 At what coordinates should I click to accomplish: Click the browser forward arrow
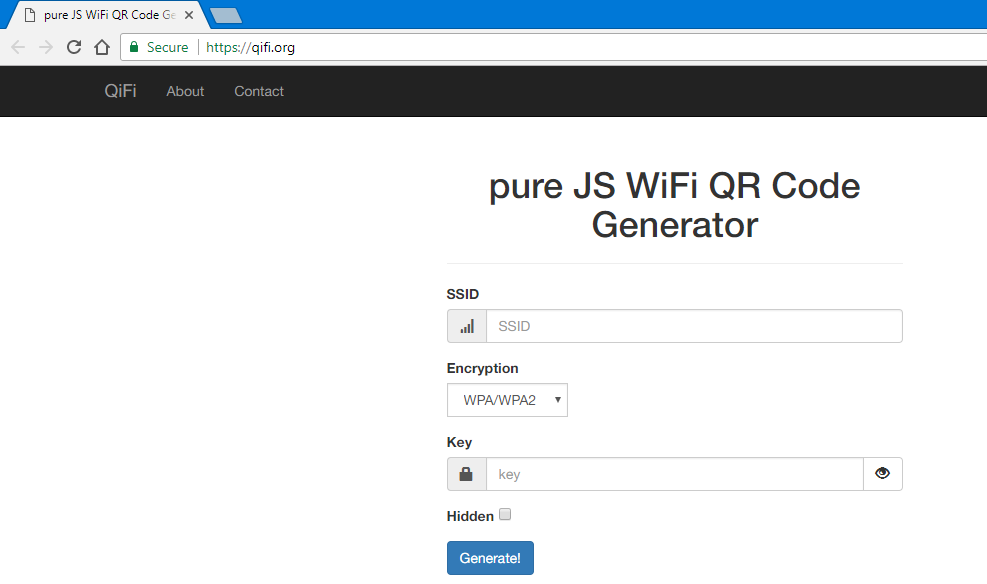(46, 47)
